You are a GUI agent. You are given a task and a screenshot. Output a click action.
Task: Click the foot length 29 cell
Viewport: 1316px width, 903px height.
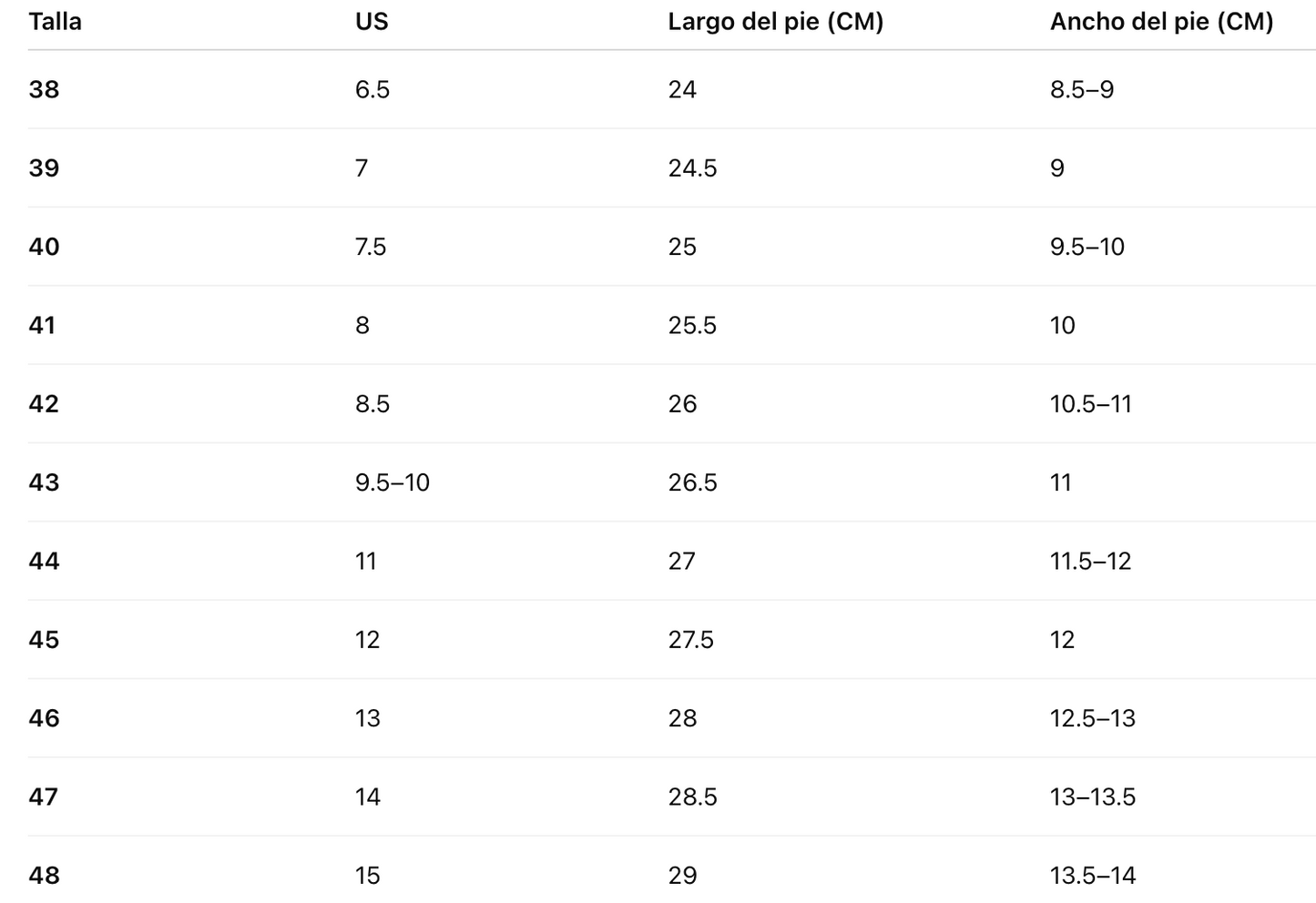682,876
